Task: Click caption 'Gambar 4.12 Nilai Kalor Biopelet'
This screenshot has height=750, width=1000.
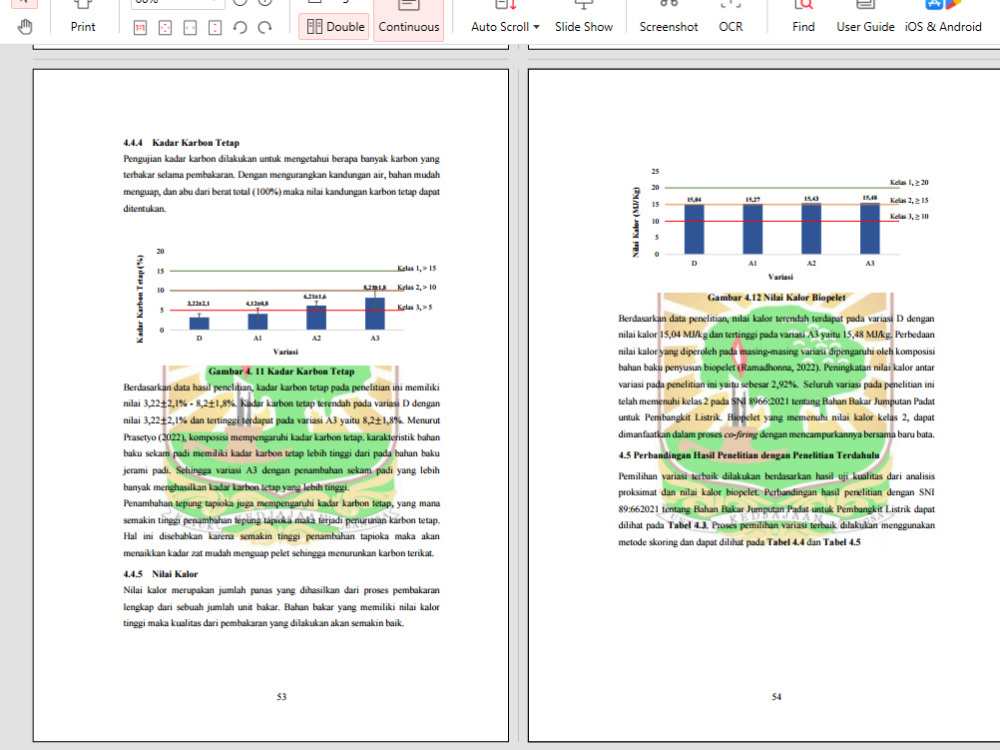Action: [x=776, y=297]
